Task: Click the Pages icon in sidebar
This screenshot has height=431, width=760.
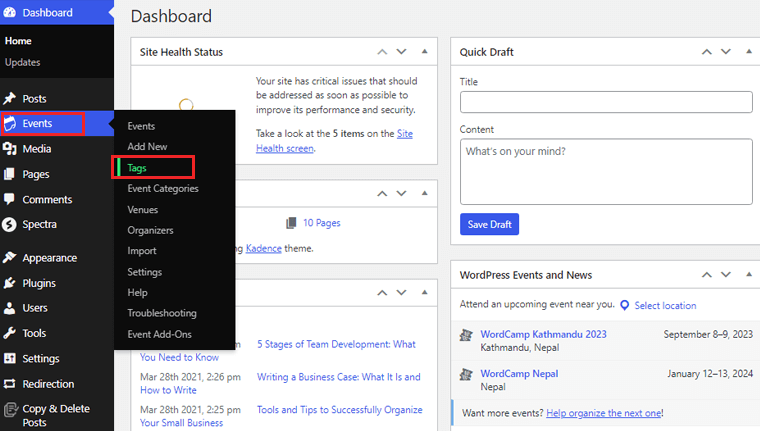Action: click(10, 174)
